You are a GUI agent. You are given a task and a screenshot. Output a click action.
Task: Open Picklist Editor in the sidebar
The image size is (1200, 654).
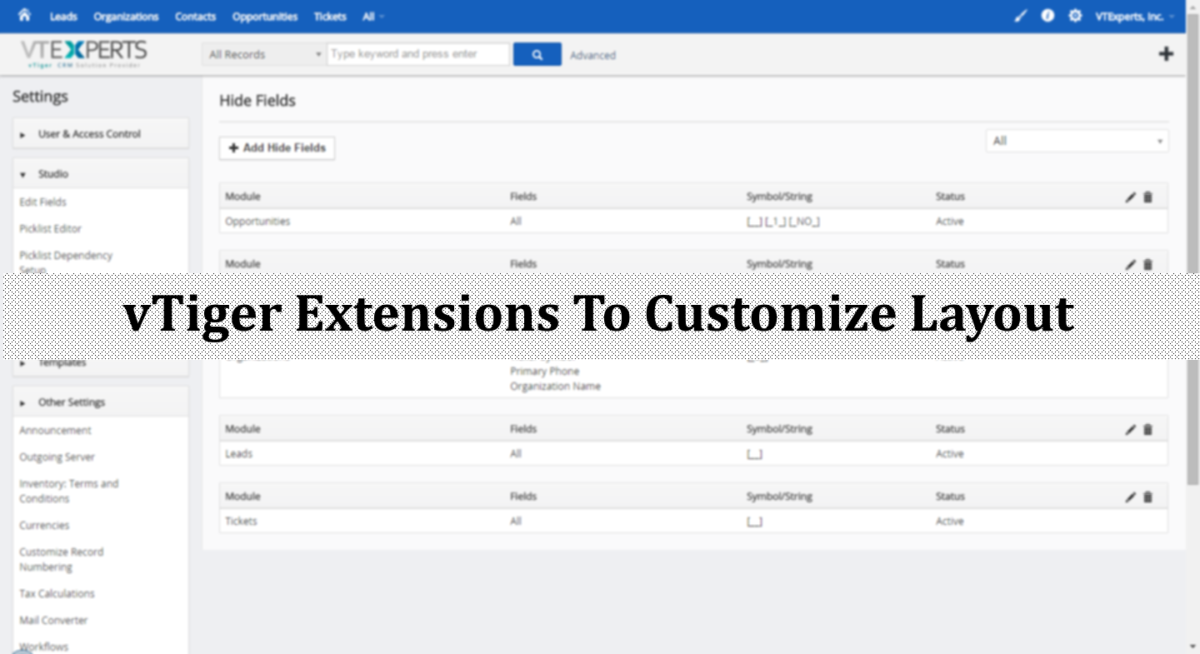pyautogui.click(x=50, y=229)
